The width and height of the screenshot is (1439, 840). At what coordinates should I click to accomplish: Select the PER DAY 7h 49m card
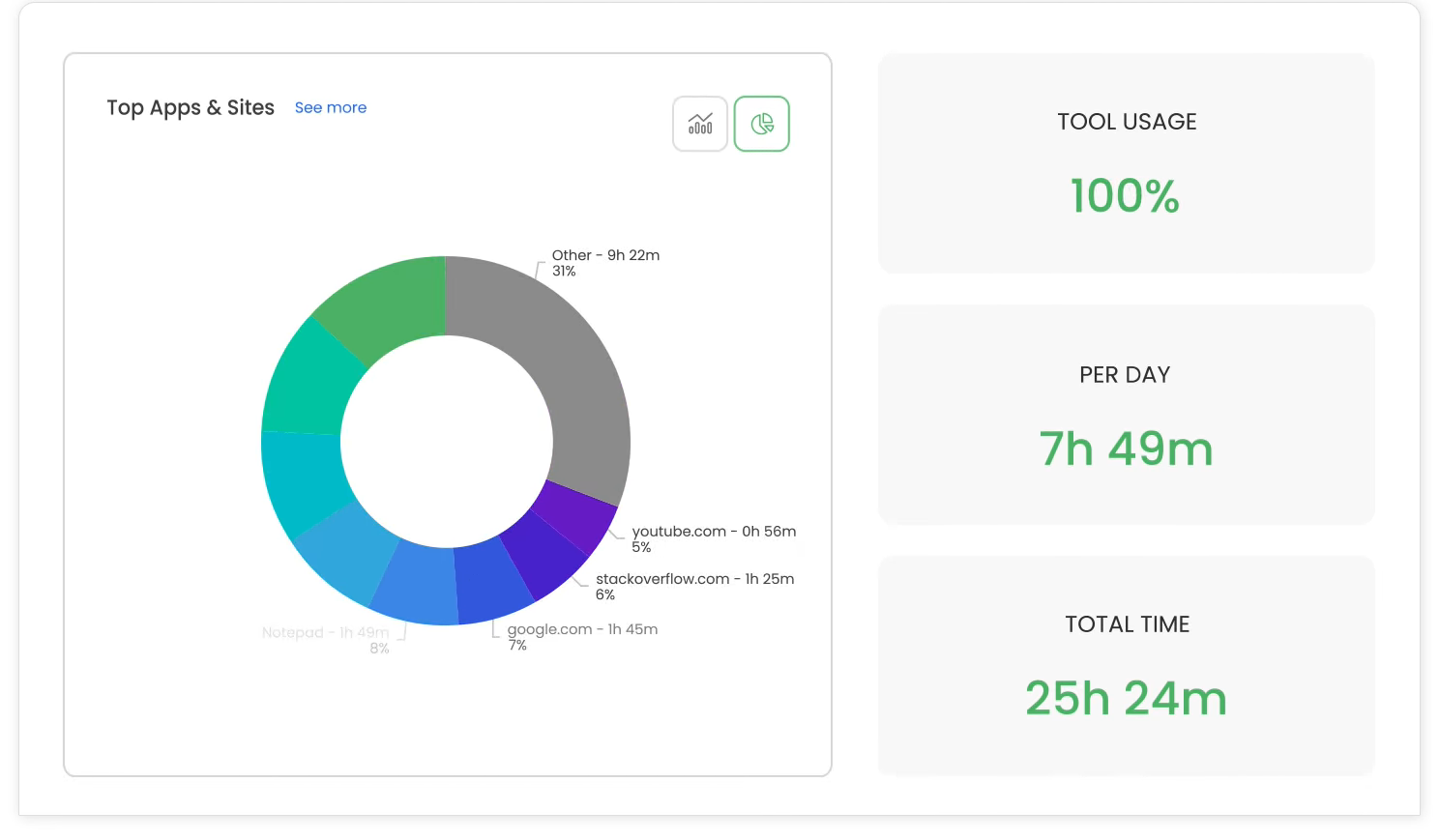pos(1126,415)
